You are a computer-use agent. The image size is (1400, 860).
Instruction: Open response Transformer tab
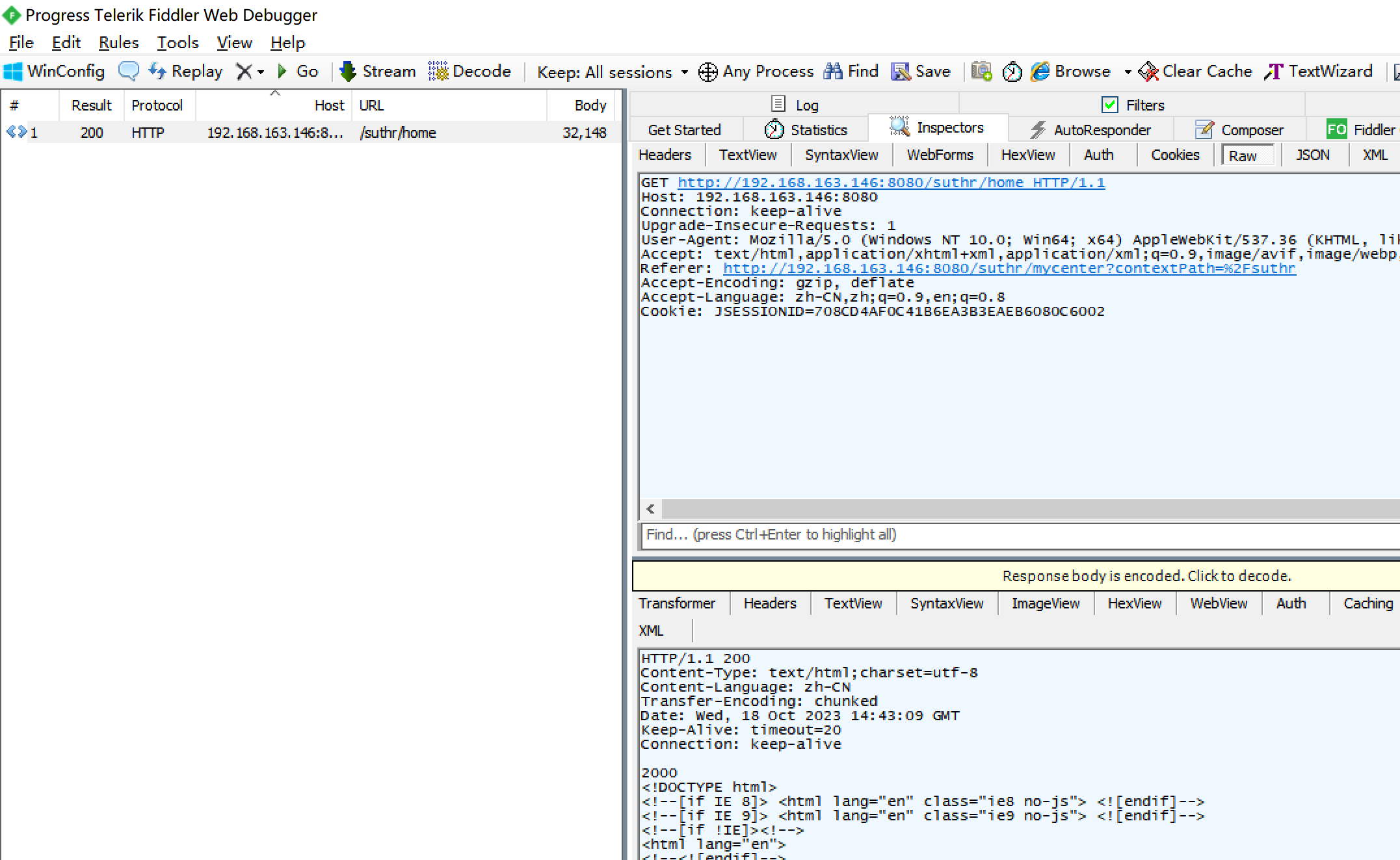677,604
